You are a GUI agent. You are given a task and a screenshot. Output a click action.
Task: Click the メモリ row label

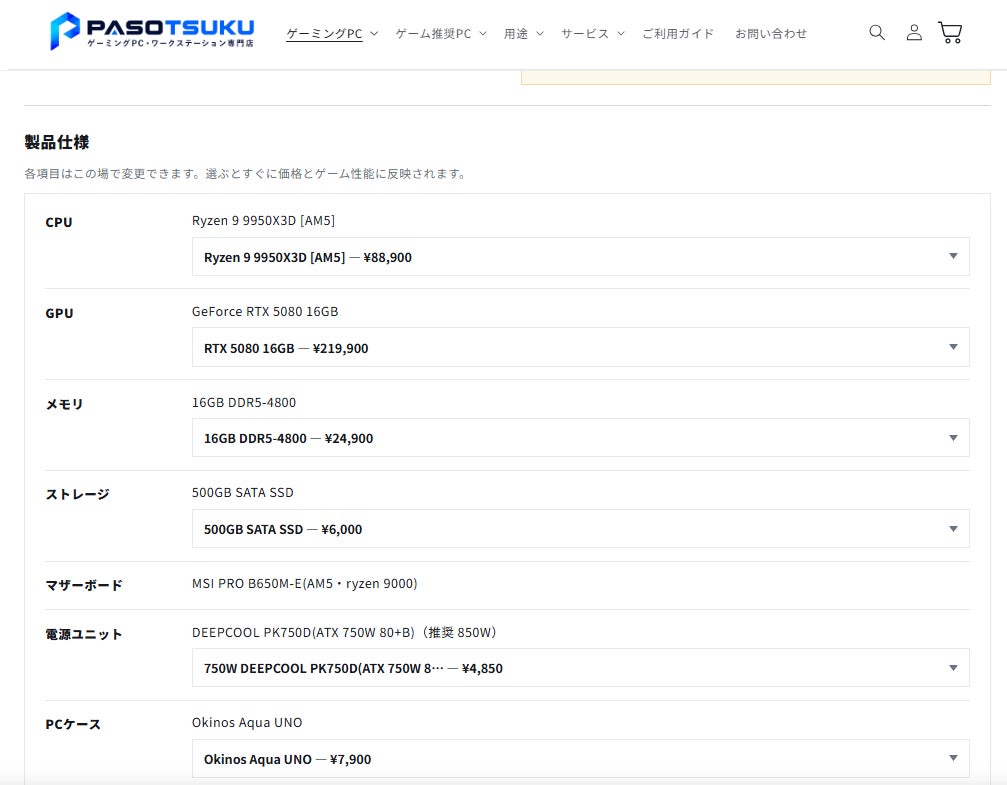pos(64,404)
